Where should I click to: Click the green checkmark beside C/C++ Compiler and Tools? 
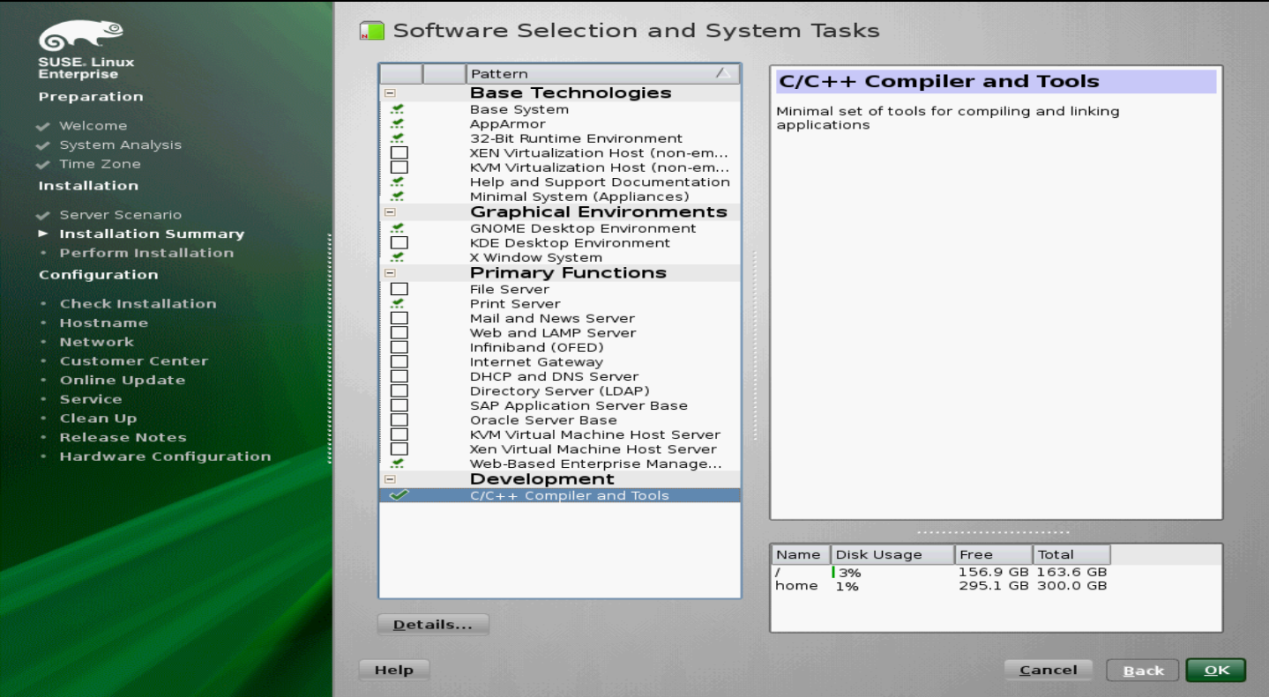(x=399, y=496)
